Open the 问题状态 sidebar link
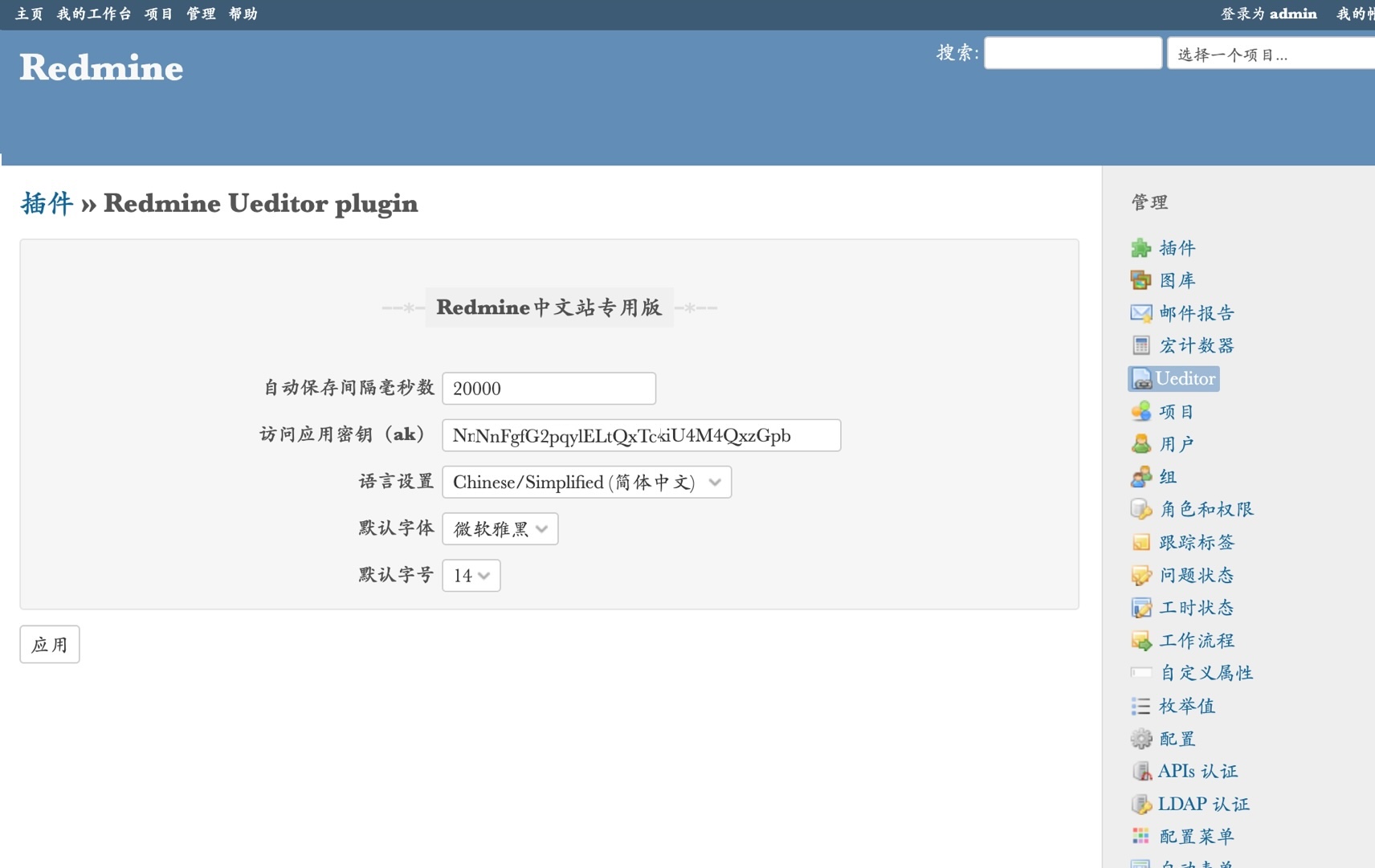1375x868 pixels. (1197, 576)
